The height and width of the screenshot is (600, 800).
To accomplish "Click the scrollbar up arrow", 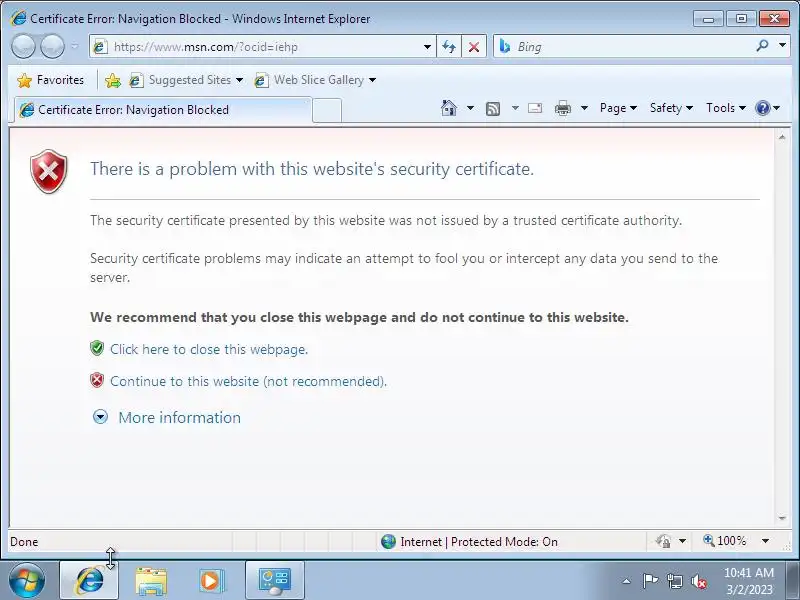I will [782, 137].
